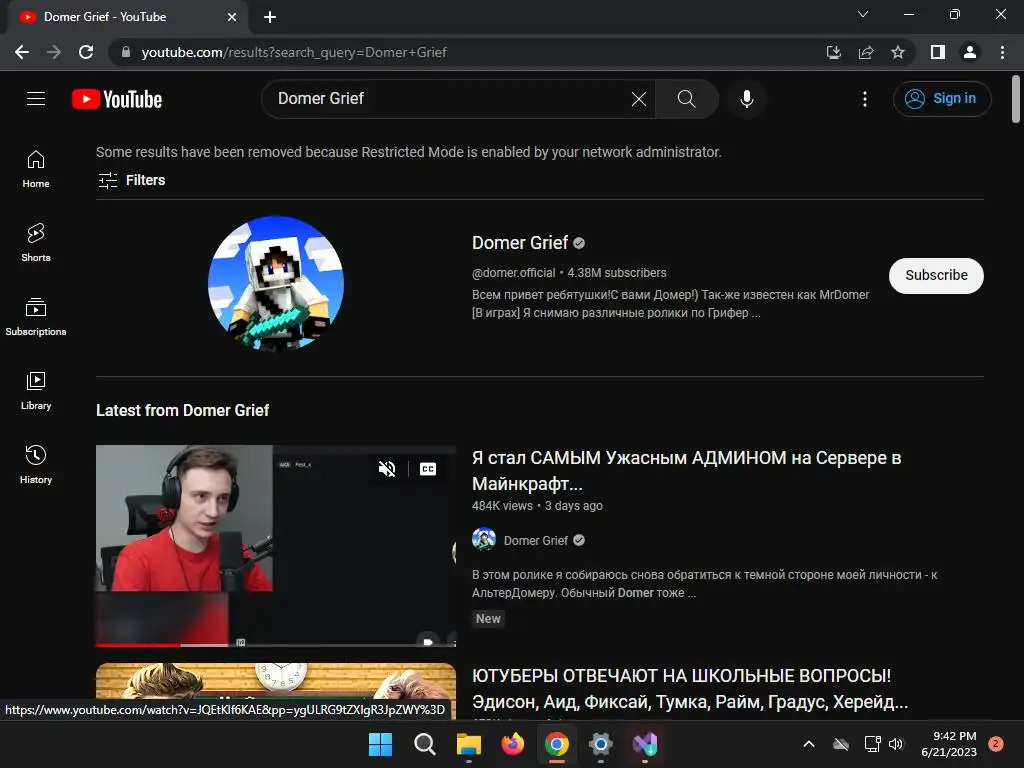Click the verified badge next to Domer Grief title
The width and height of the screenshot is (1024, 768).
click(579, 244)
